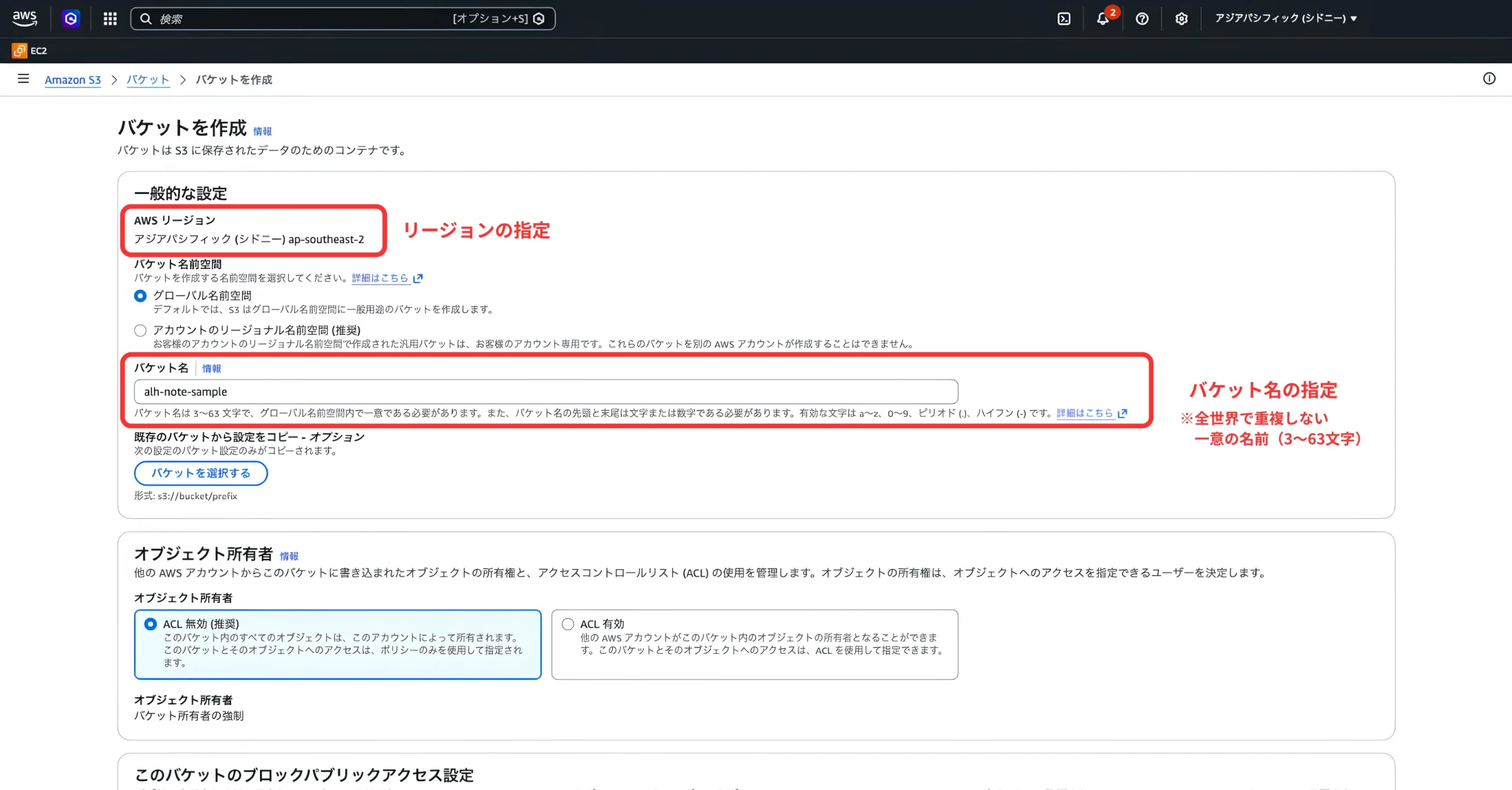Image resolution: width=1512 pixels, height=790 pixels.
Task: Open the Amazon Q assistant icon
Action: [x=71, y=19]
